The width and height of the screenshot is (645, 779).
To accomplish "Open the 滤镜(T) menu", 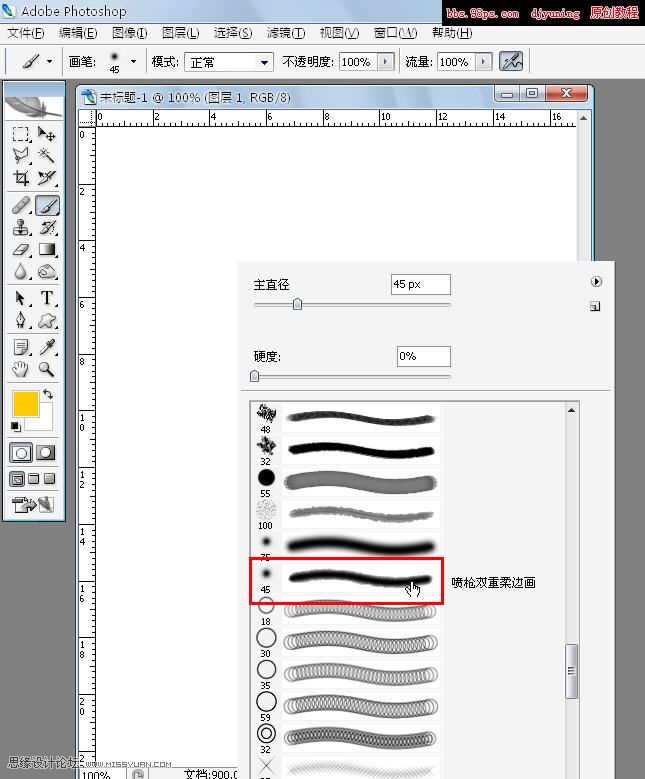I will 286,33.
